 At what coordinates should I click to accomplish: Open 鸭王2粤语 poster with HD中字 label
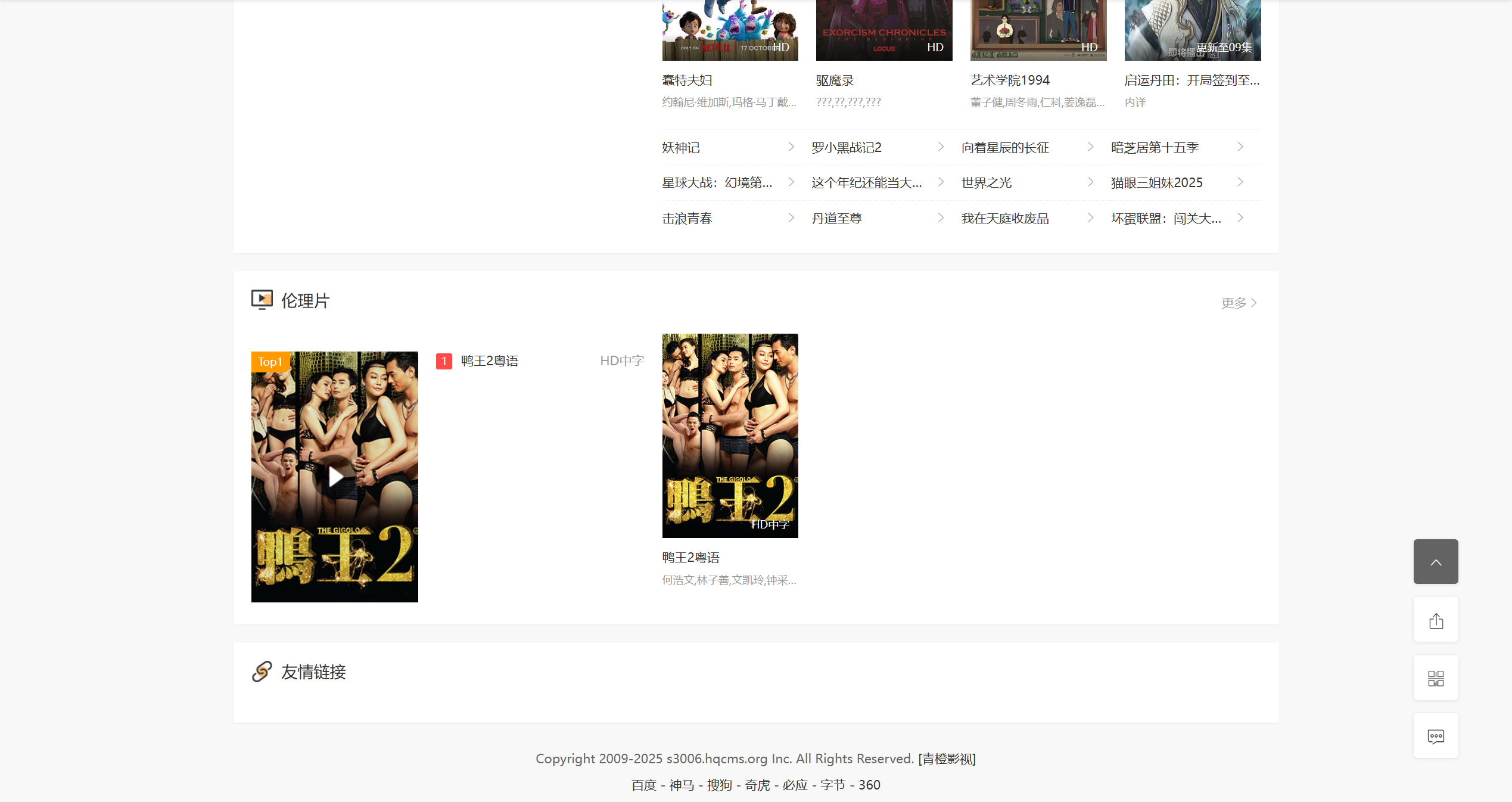pyautogui.click(x=730, y=436)
